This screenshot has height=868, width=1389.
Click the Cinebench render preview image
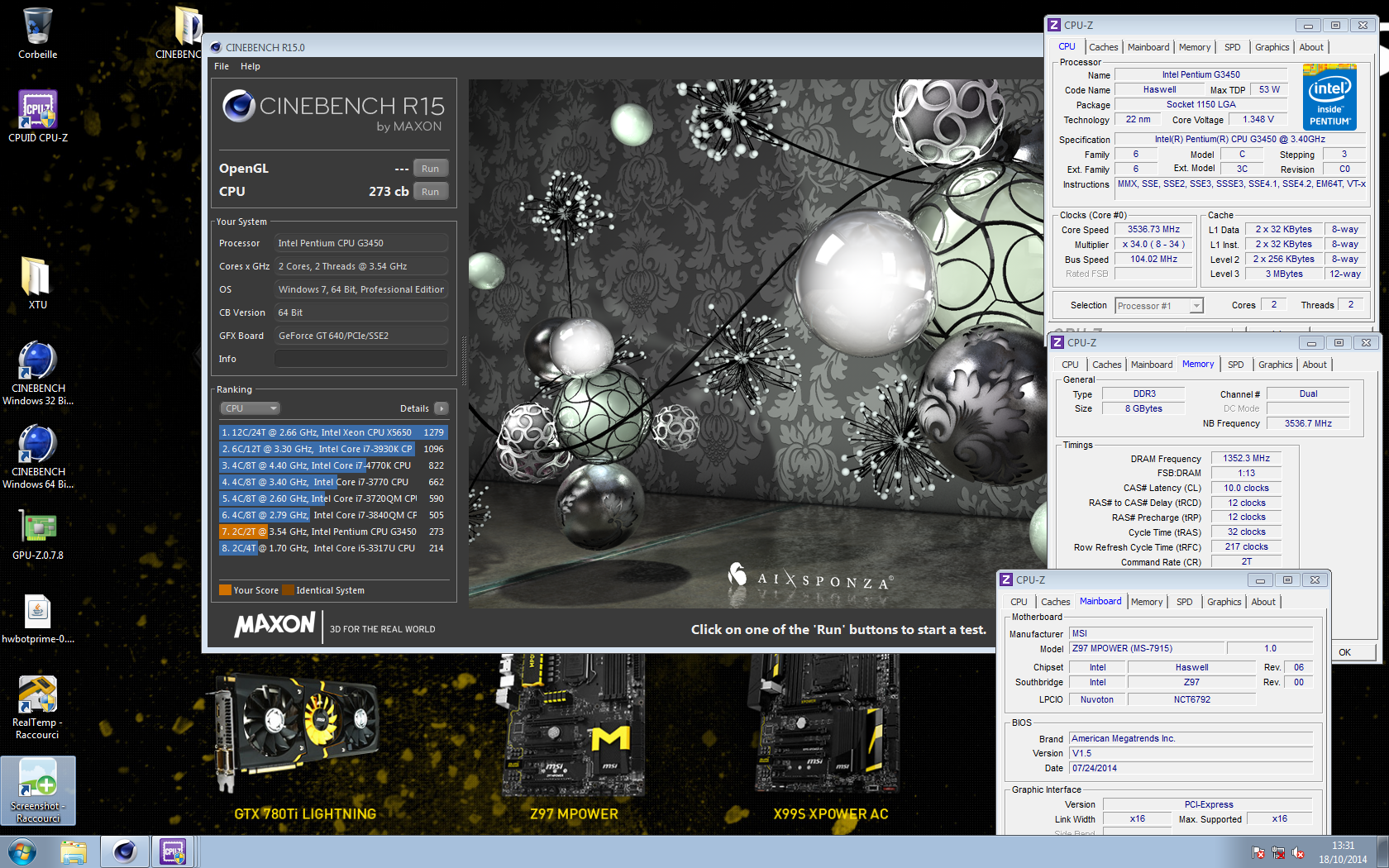(756, 343)
